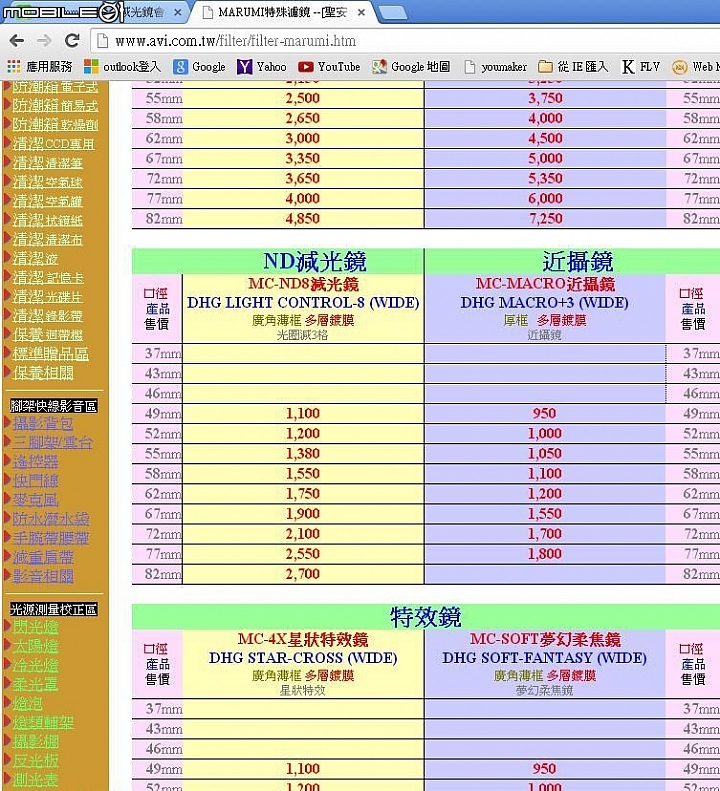Open the 閃光燈 link

35,627
